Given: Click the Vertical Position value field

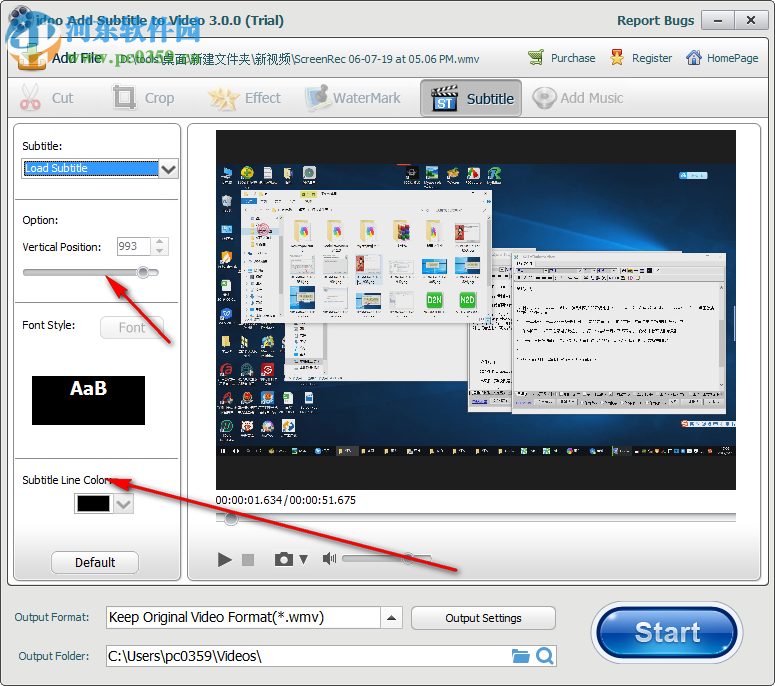Looking at the screenshot, I should (133, 246).
